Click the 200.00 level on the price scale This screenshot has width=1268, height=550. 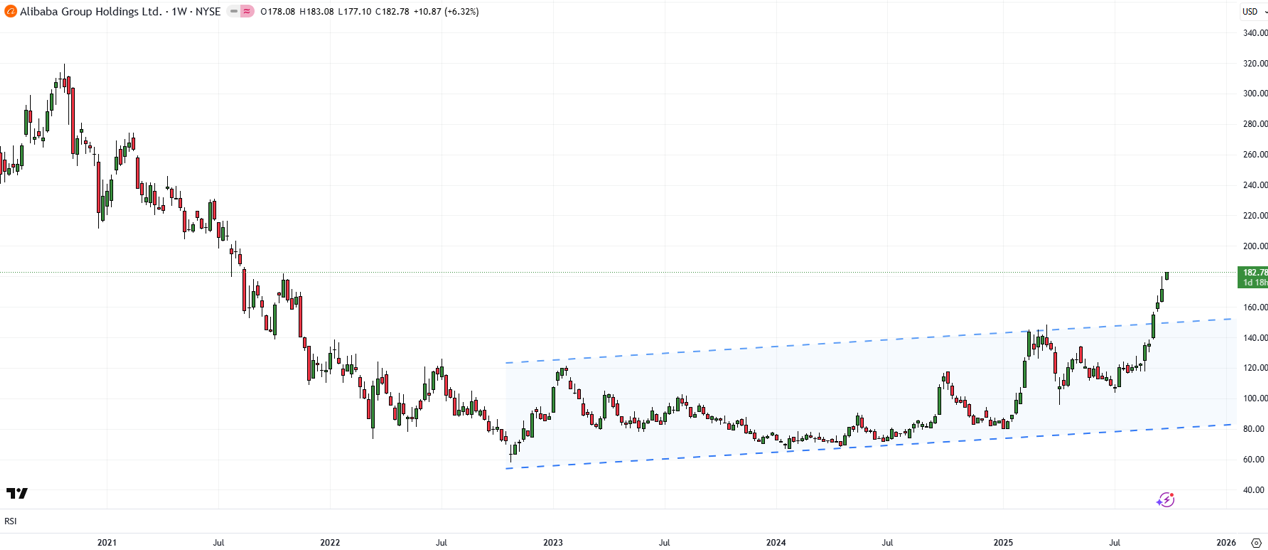(1253, 246)
